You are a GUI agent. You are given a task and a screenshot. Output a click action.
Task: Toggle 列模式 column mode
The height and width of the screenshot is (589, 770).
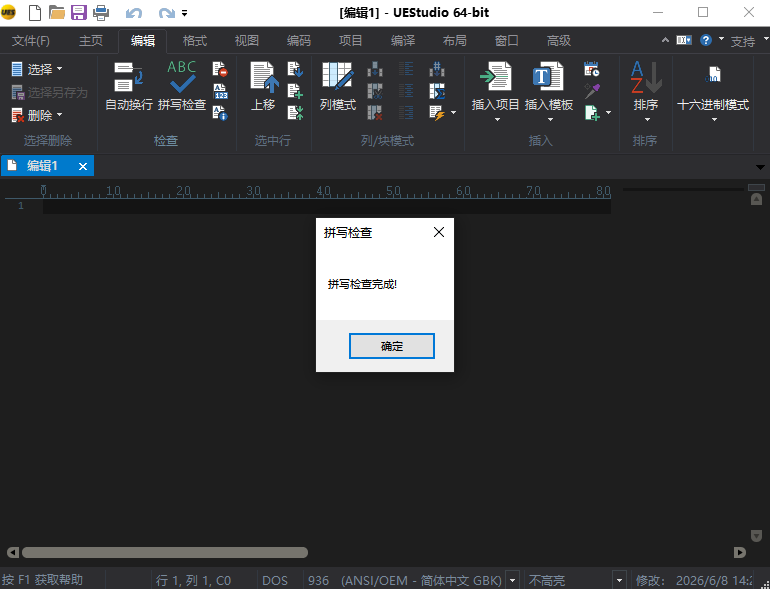pyautogui.click(x=338, y=86)
